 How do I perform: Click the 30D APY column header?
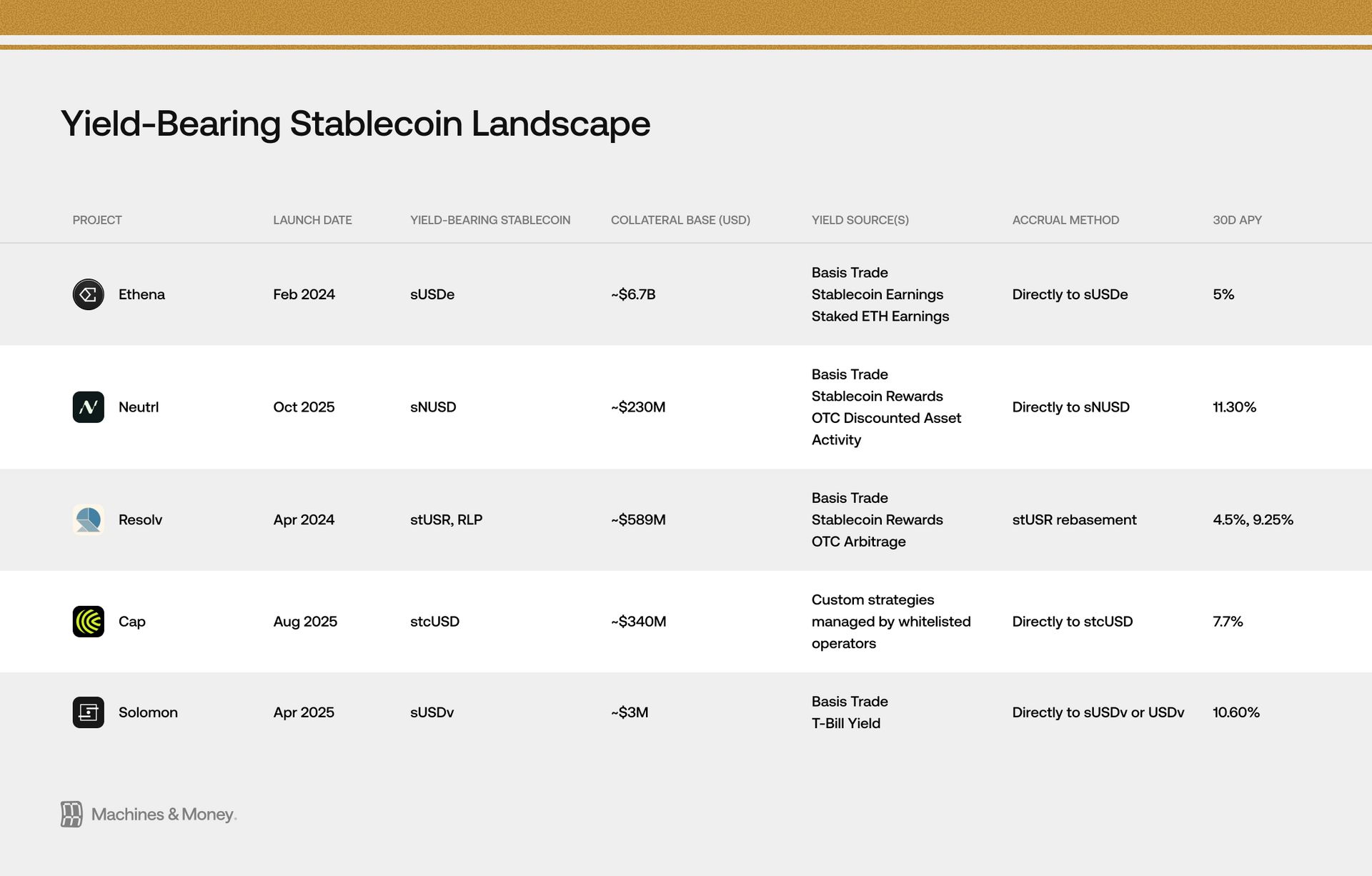click(x=1237, y=220)
